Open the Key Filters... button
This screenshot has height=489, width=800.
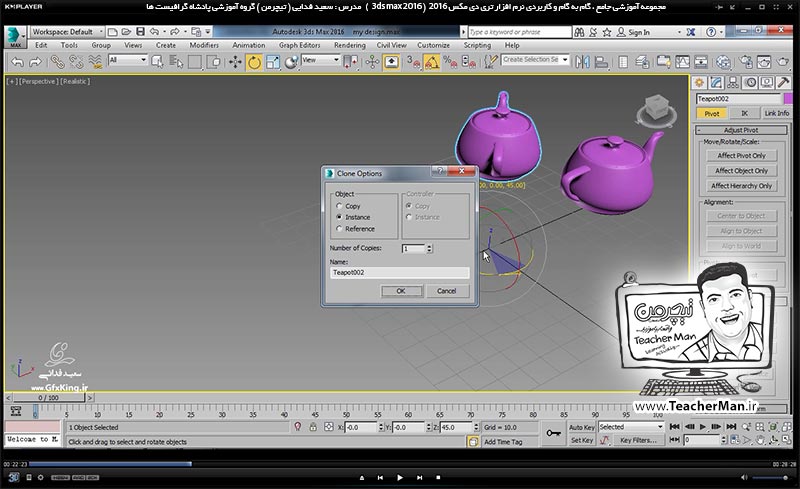coord(638,440)
